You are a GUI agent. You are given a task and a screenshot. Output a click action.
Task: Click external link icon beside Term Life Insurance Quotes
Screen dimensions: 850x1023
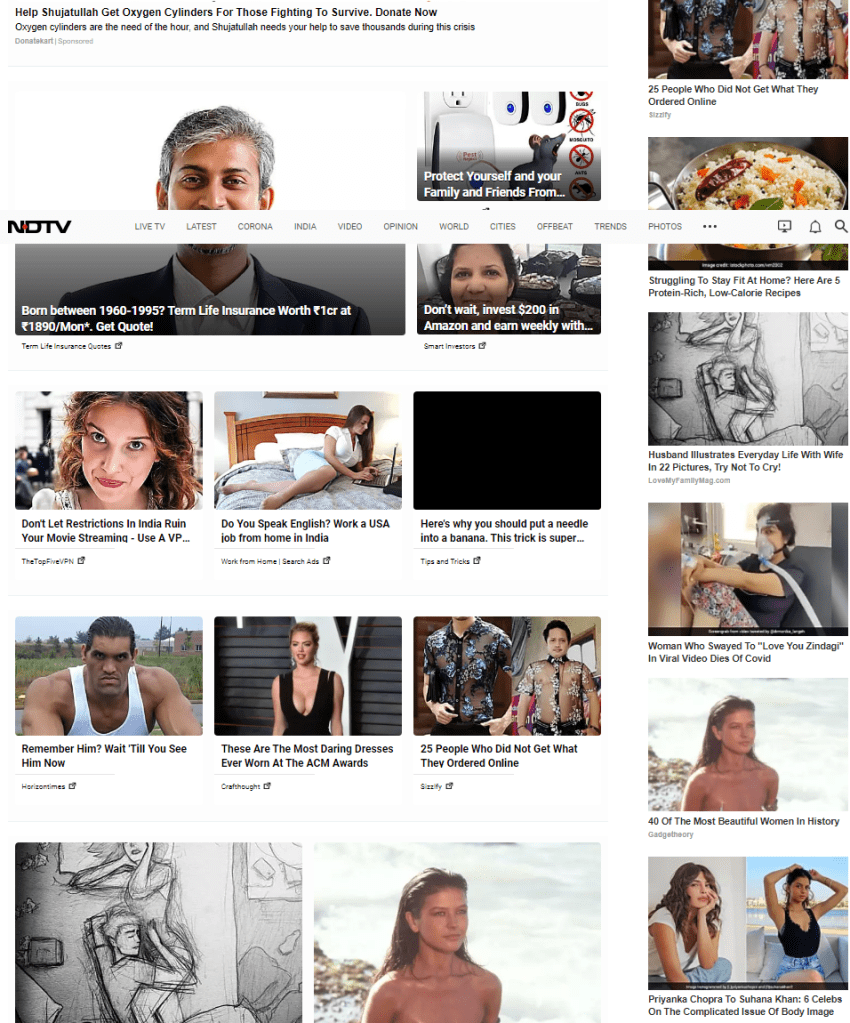[119, 346]
